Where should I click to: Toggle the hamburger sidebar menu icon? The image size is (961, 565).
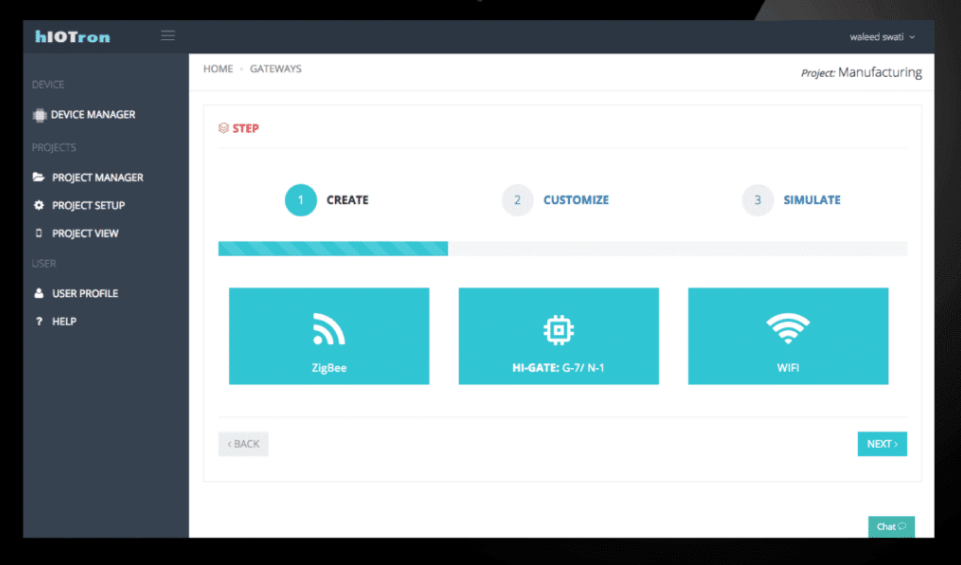point(168,35)
